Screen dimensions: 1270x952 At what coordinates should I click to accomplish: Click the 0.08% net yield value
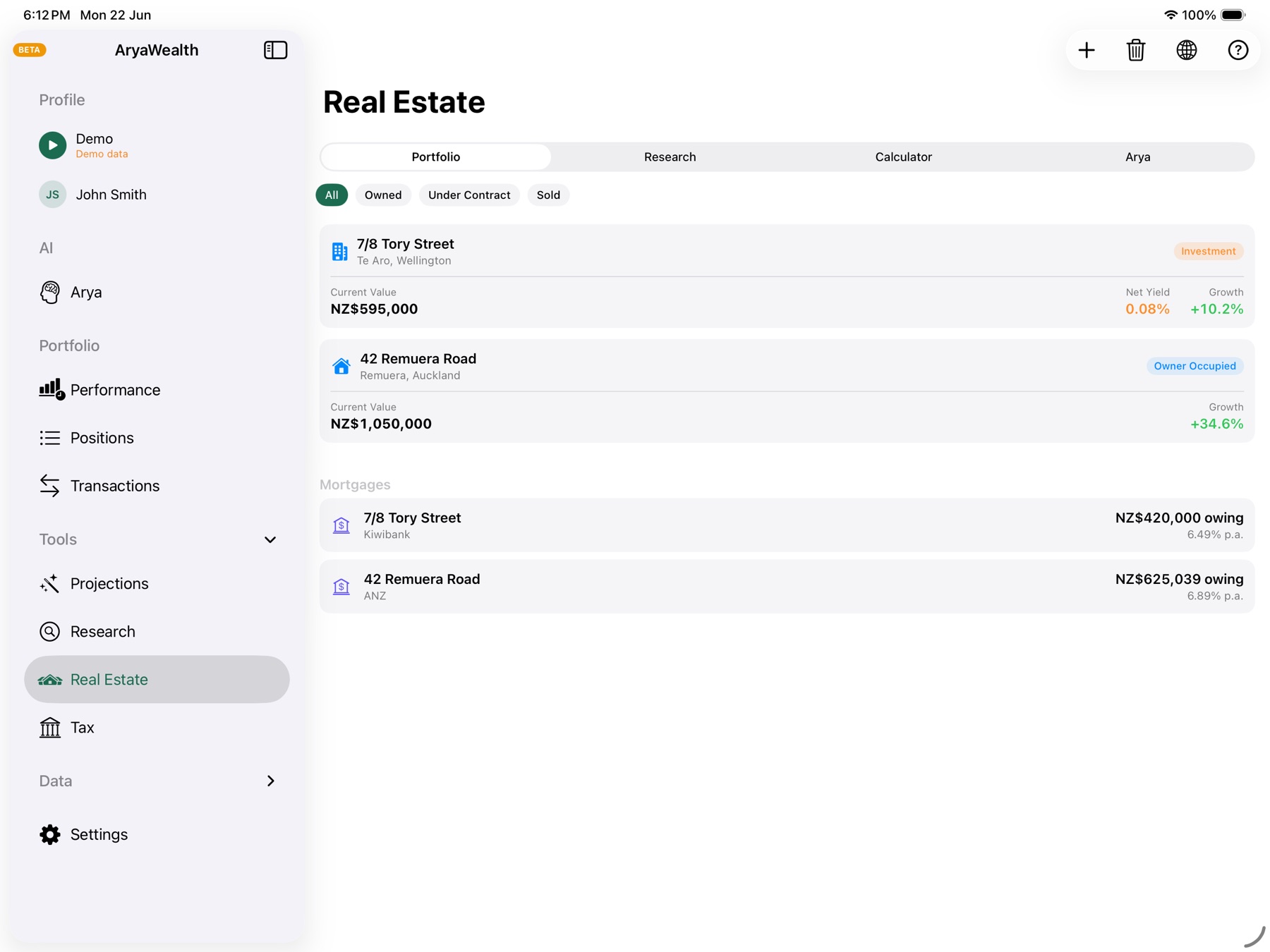point(1147,310)
